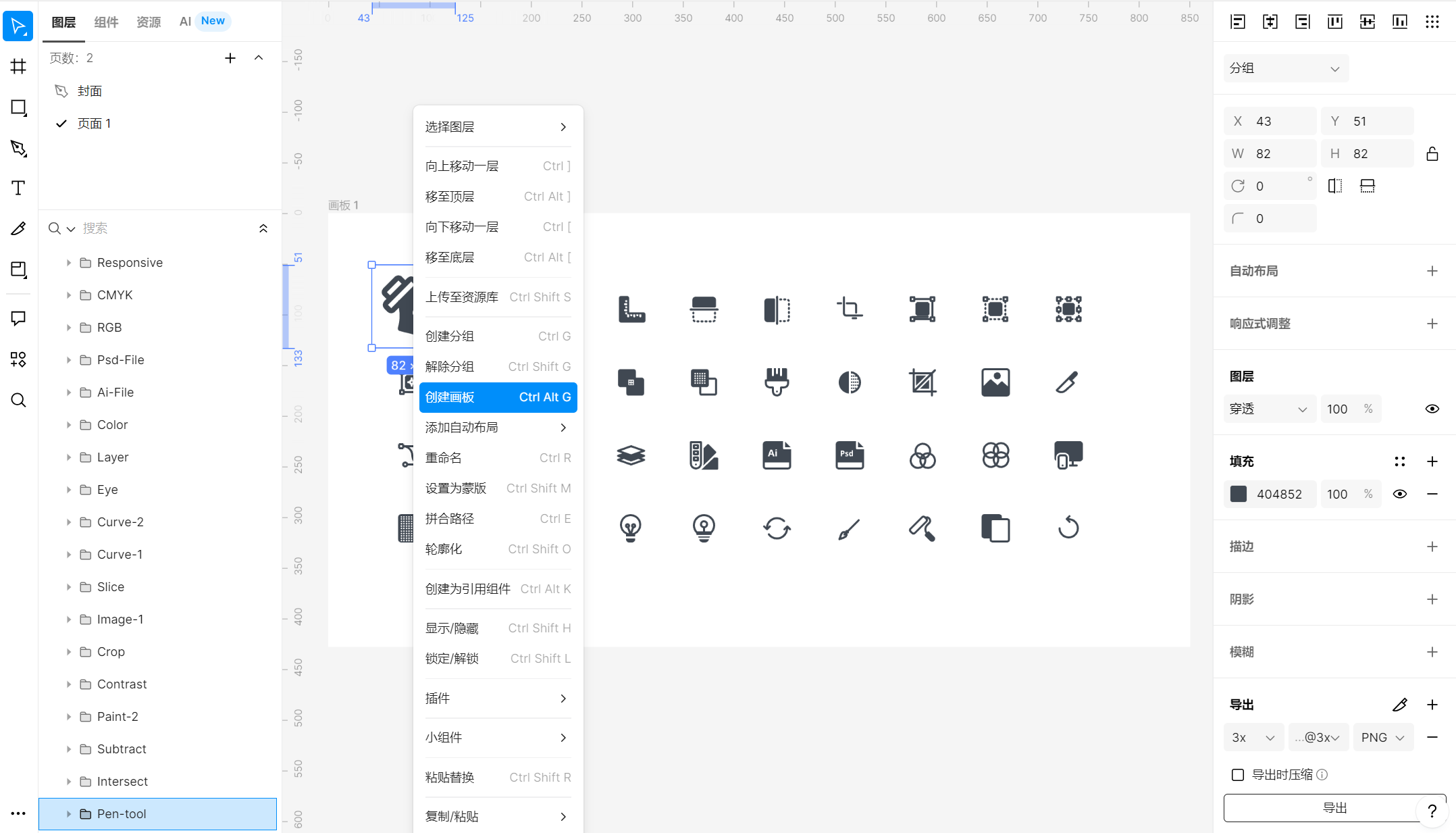Open 添加自动布局 submenu

pyautogui.click(x=498, y=428)
